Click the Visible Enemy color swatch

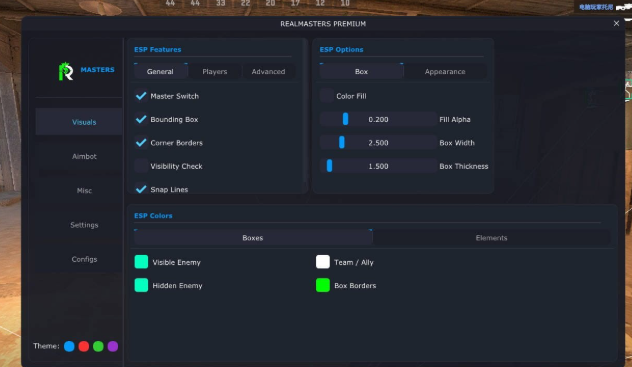pyautogui.click(x=141, y=262)
